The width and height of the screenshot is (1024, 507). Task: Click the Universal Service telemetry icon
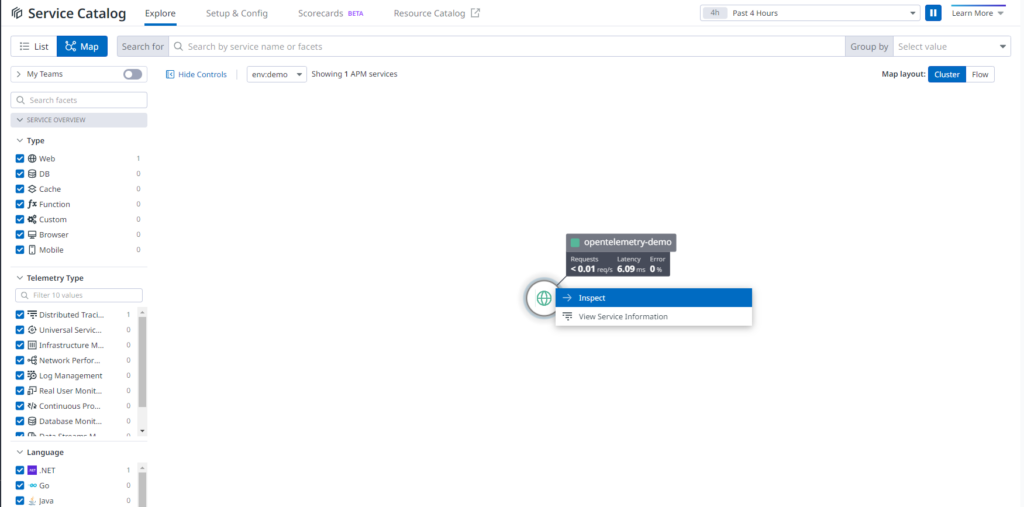point(33,330)
